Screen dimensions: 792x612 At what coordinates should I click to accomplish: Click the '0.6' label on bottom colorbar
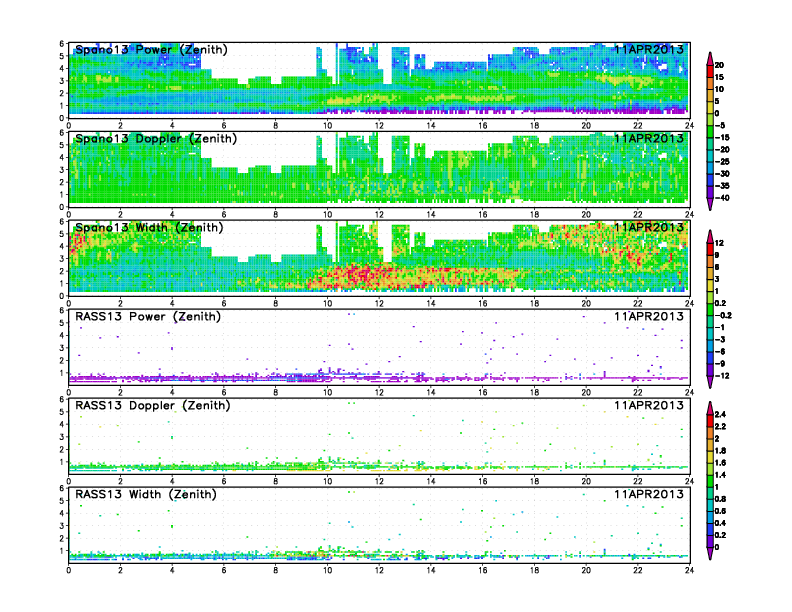point(720,511)
